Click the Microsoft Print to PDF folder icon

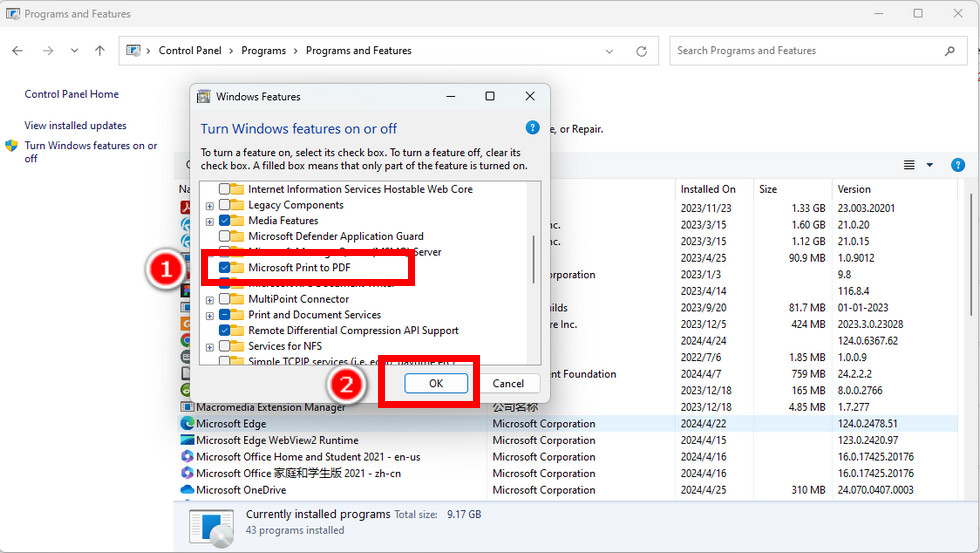[x=237, y=267]
